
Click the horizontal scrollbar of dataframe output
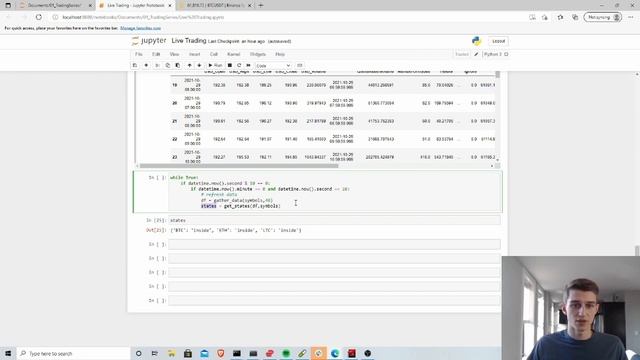click(x=239, y=166)
